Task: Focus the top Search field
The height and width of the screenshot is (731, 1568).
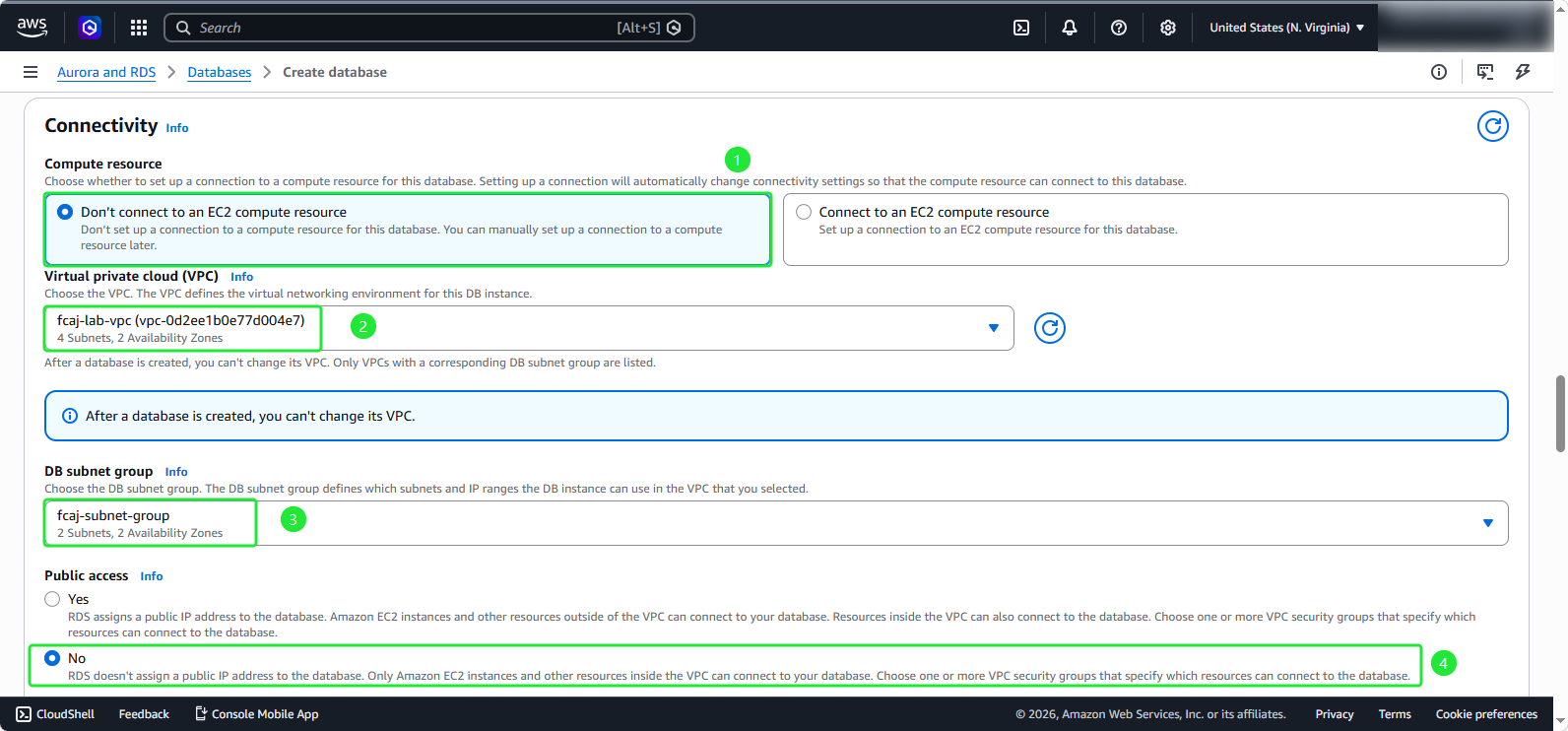Action: (x=429, y=28)
